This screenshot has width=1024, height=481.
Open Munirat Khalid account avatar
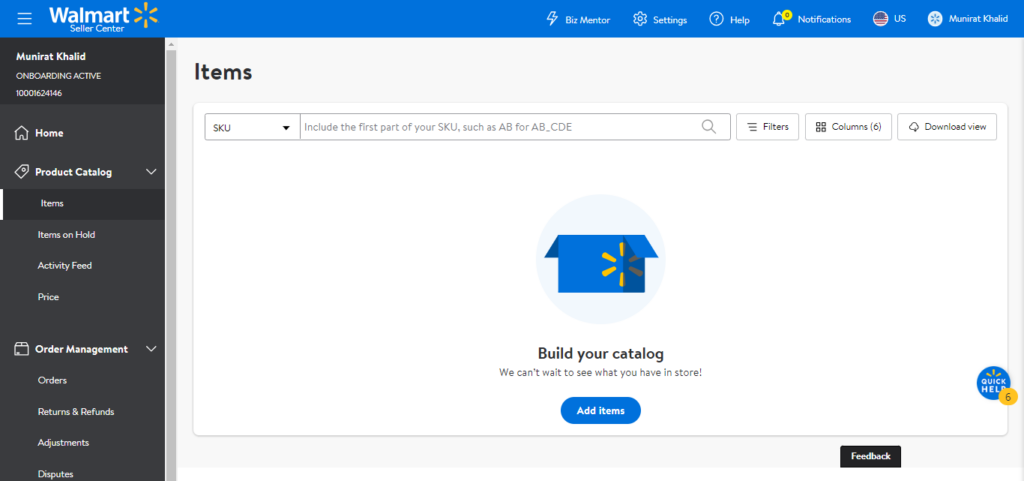coord(935,19)
